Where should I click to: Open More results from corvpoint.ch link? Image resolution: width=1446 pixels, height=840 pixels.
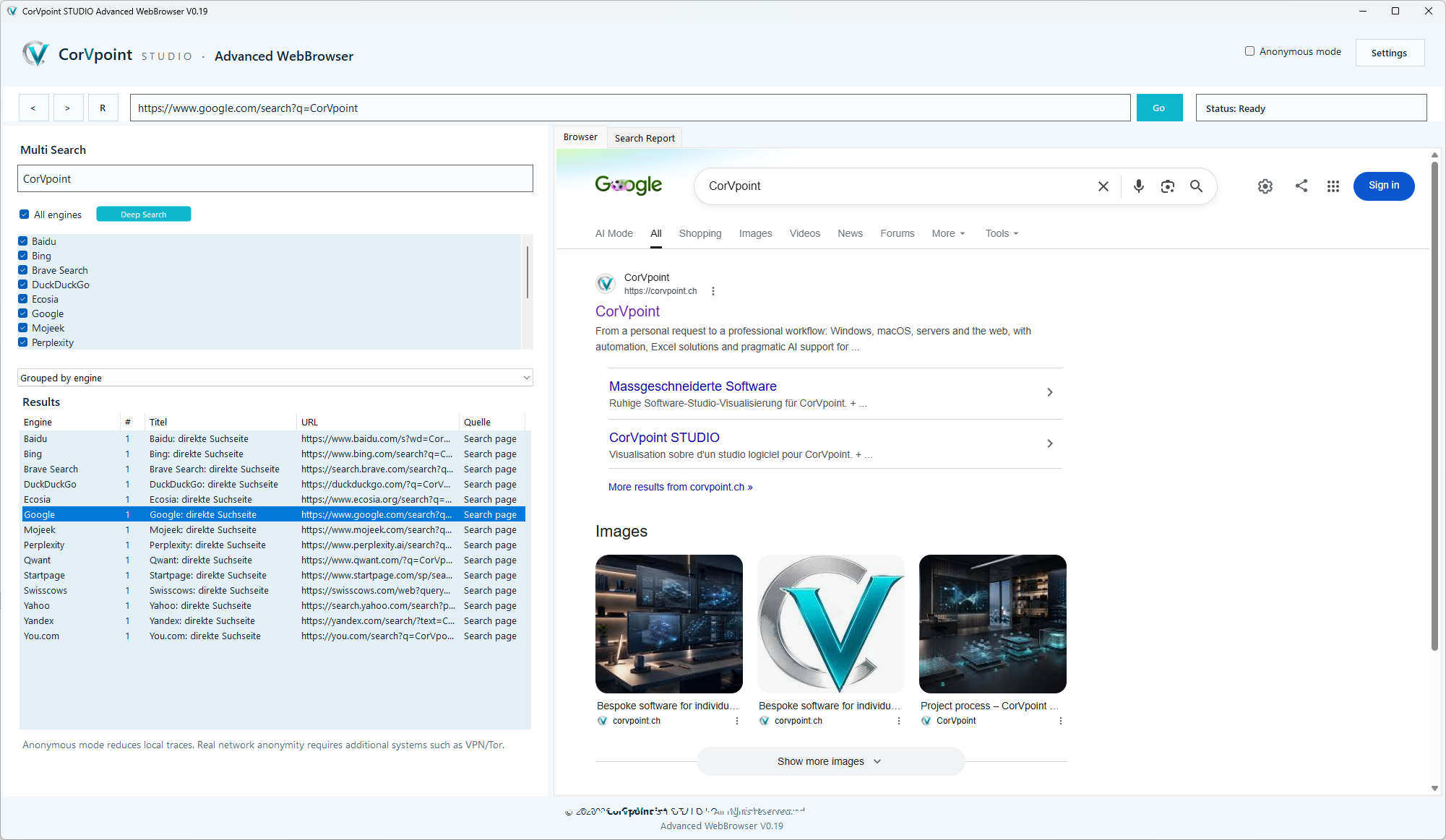tap(680, 487)
